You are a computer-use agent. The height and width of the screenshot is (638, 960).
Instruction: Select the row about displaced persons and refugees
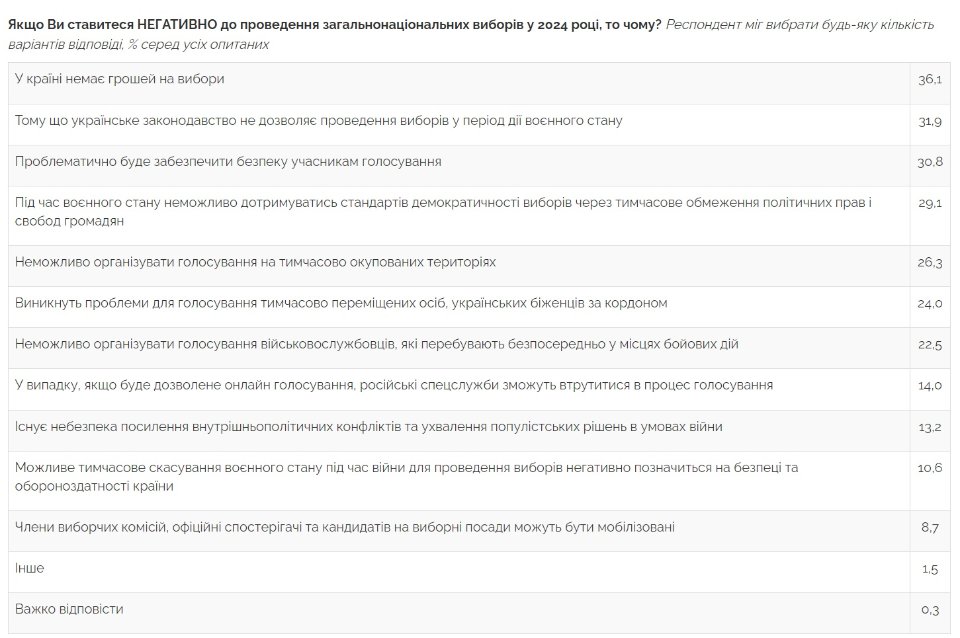[341, 303]
